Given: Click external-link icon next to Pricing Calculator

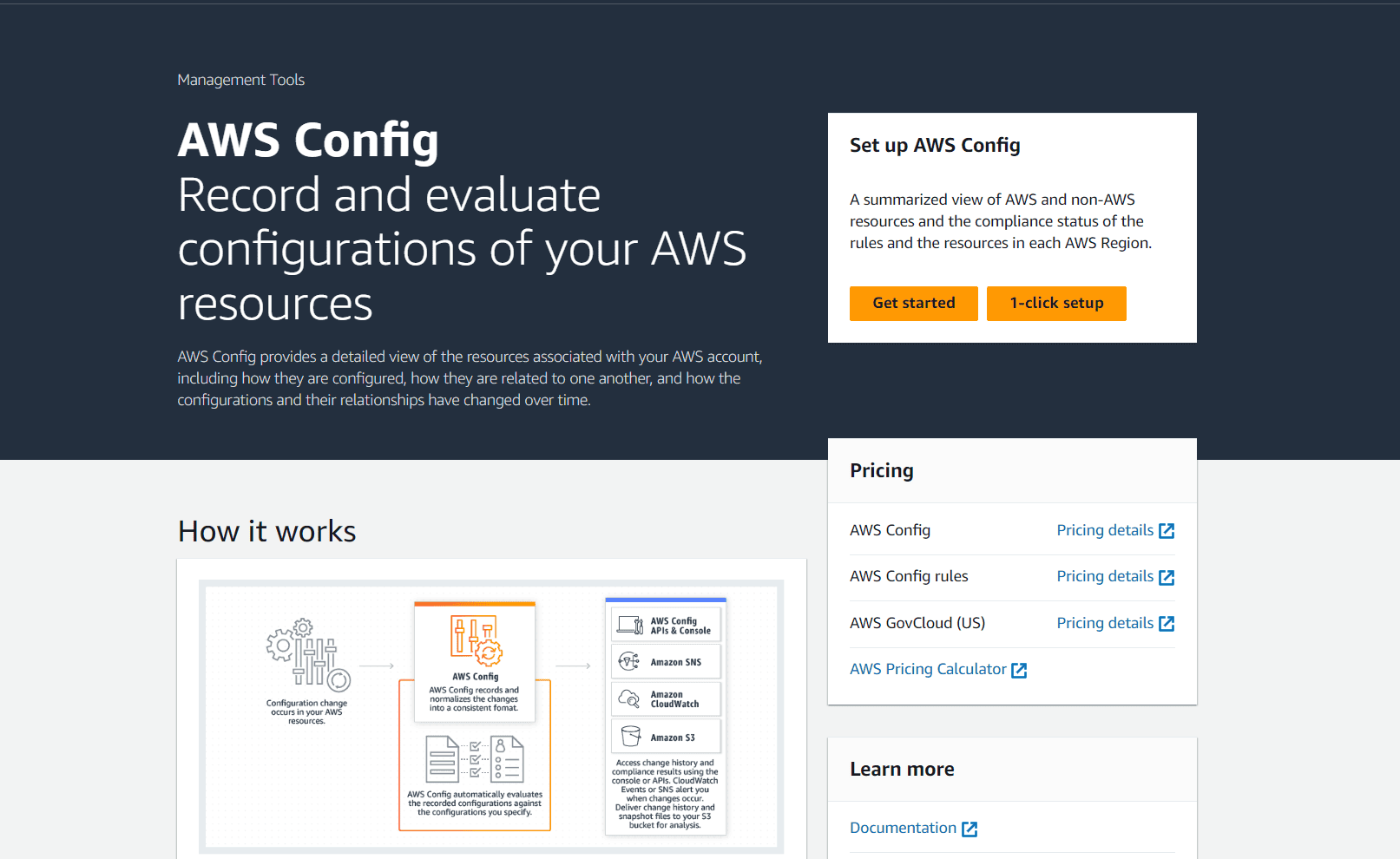Looking at the screenshot, I should [x=1019, y=670].
